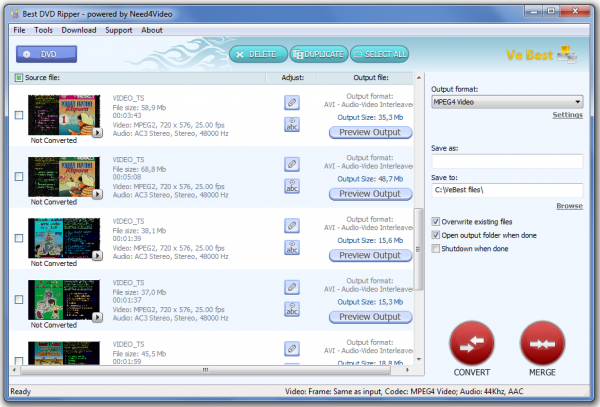Open the output format Settings link

[x=567, y=115]
